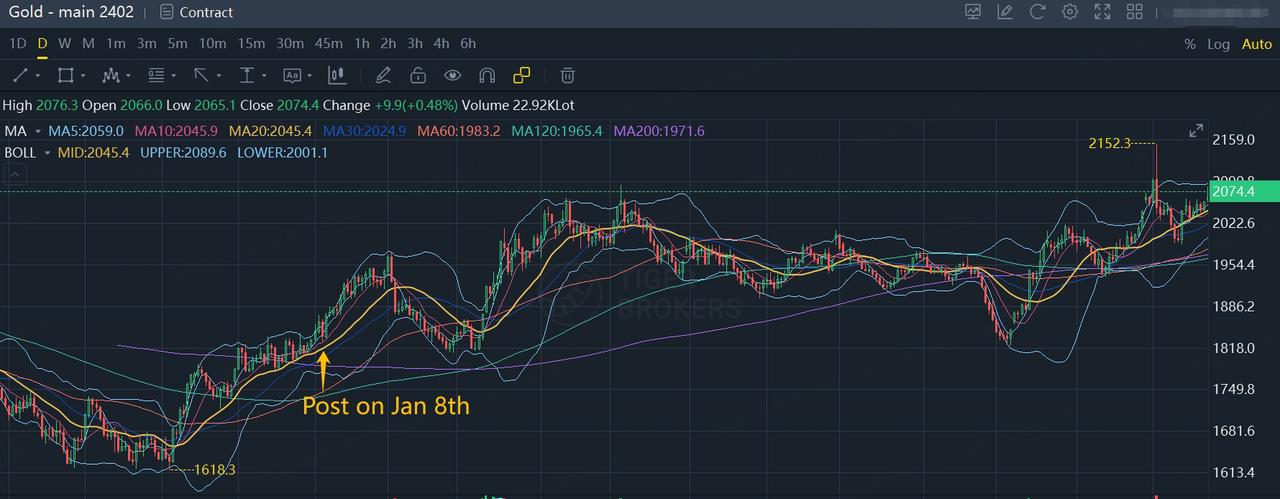Screen dimensions: 1280x499
Task: Switch to the 6h timeframe
Action: [468, 44]
